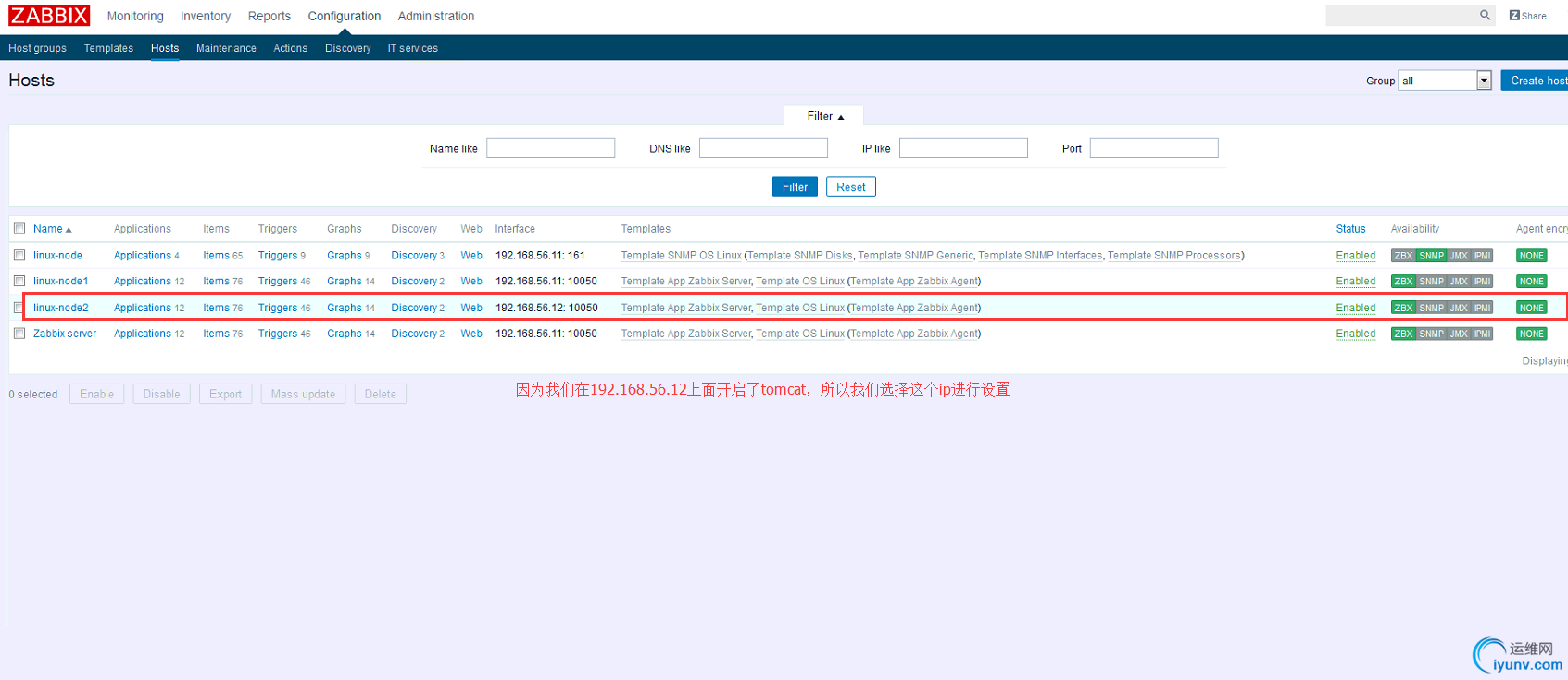Viewport: 1568px width, 680px height.
Task: Click SNMP availability badge for linux-node
Action: coord(1431,256)
